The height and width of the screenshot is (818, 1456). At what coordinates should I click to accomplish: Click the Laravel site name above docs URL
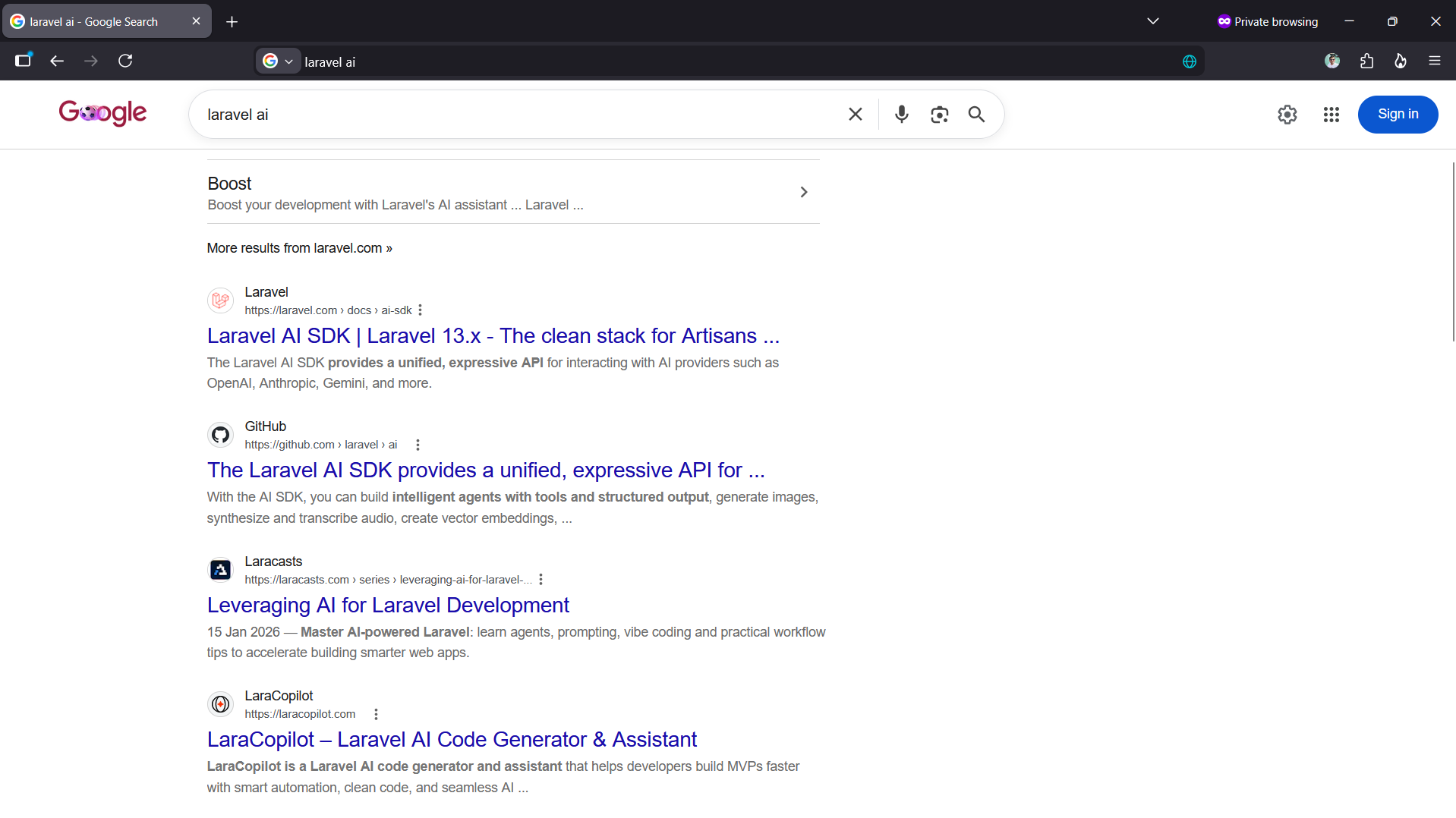click(x=266, y=292)
